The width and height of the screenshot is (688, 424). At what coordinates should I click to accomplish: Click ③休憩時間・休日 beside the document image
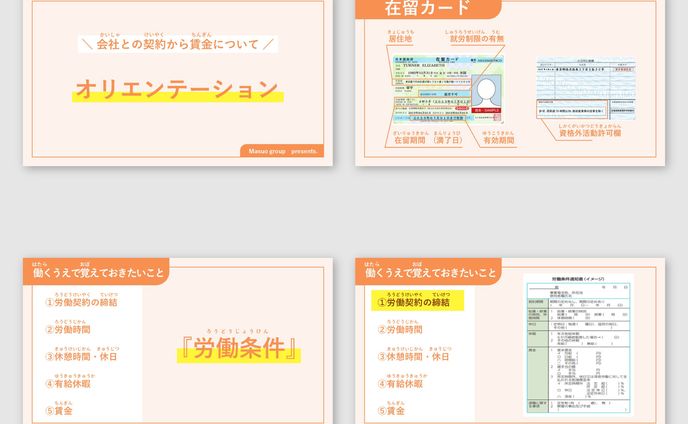[x=413, y=356]
